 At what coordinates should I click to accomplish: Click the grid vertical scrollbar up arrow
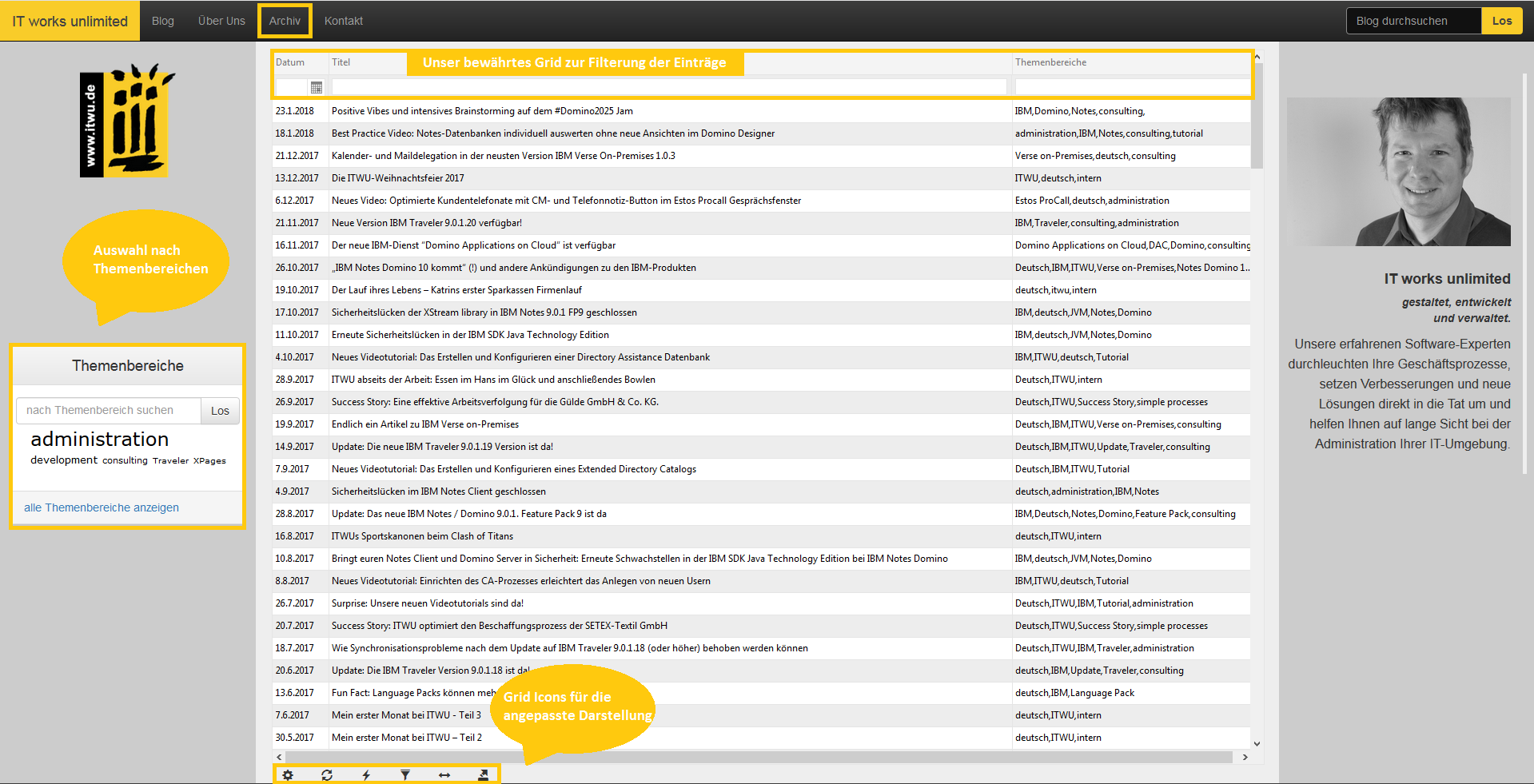click(x=1257, y=58)
